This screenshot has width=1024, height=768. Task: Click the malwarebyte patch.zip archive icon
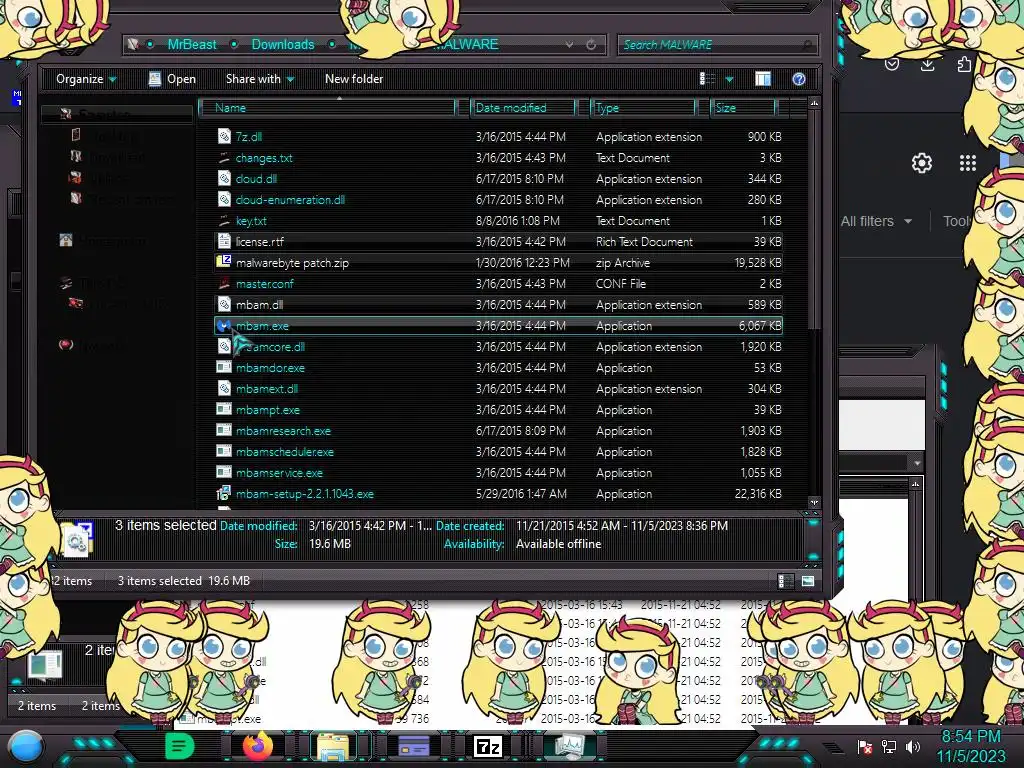click(224, 263)
